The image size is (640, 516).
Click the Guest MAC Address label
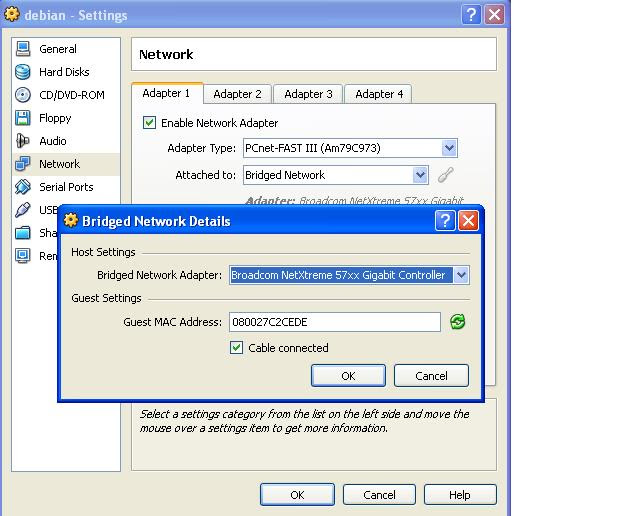coord(172,322)
